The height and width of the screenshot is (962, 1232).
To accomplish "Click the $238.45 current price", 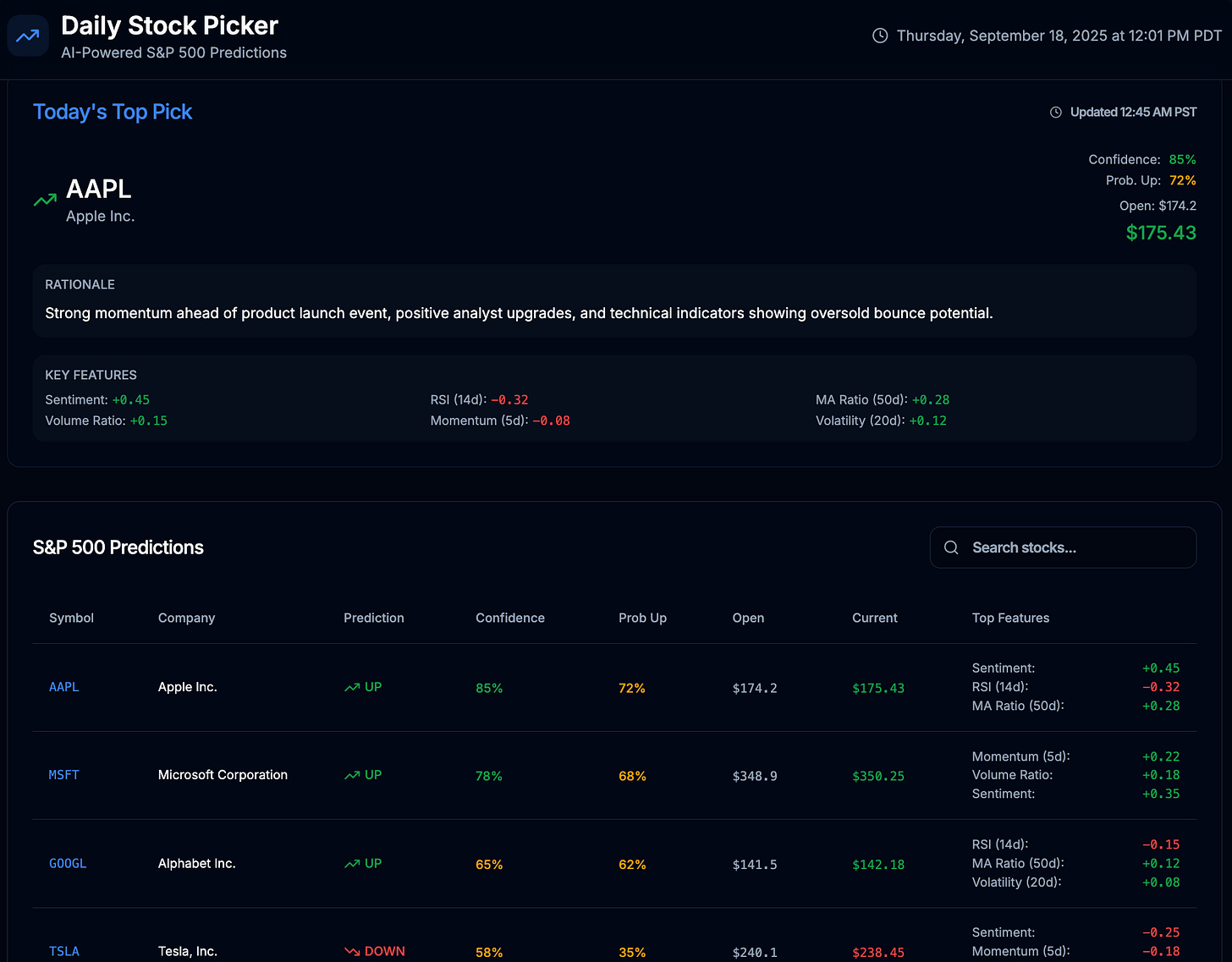I will click(x=878, y=953).
